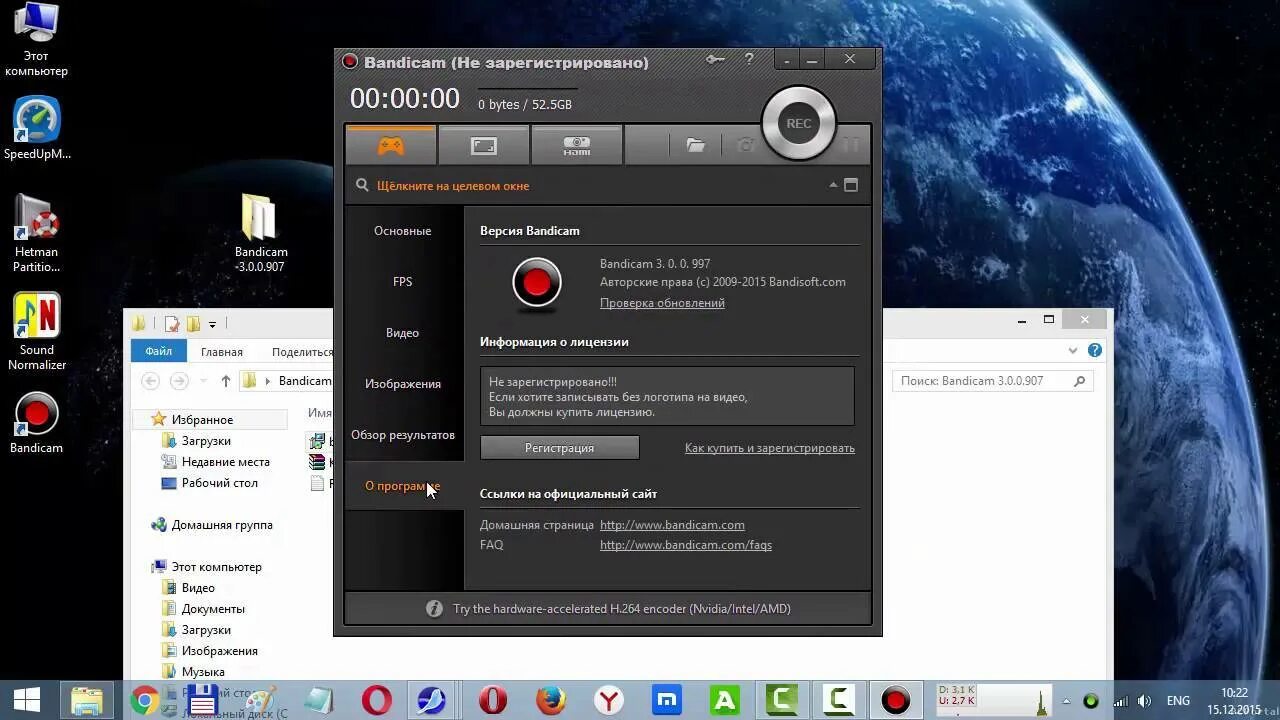Select Избранное in the Explorer navigation tree
The image size is (1280, 720).
pos(202,420)
